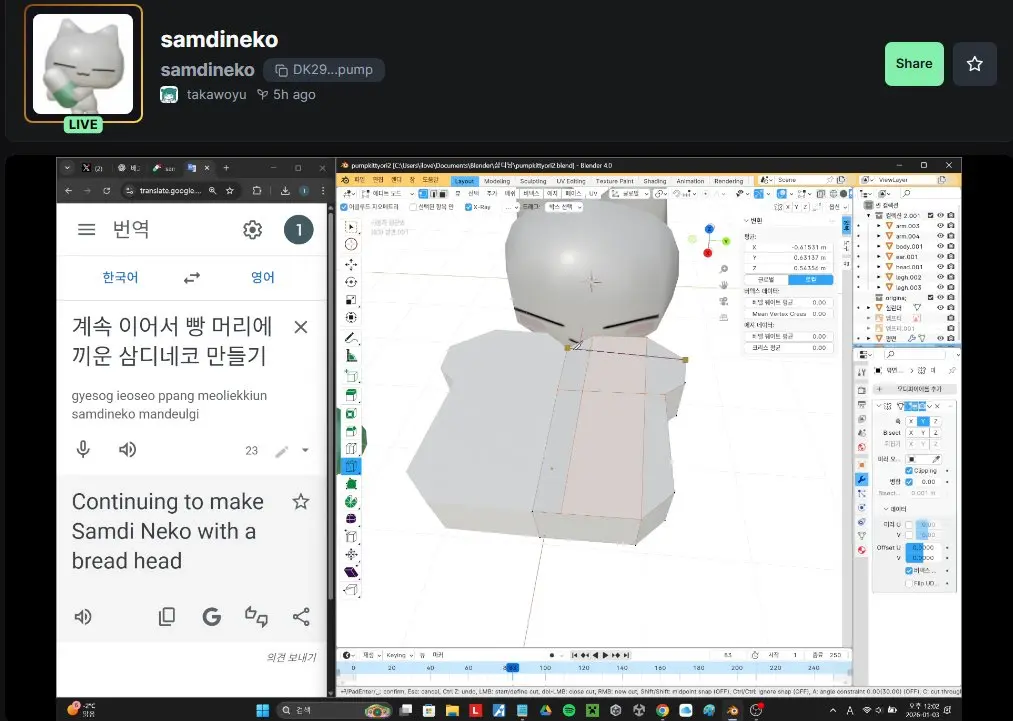Select the Move tool in Blender toolbar

pos(351,264)
